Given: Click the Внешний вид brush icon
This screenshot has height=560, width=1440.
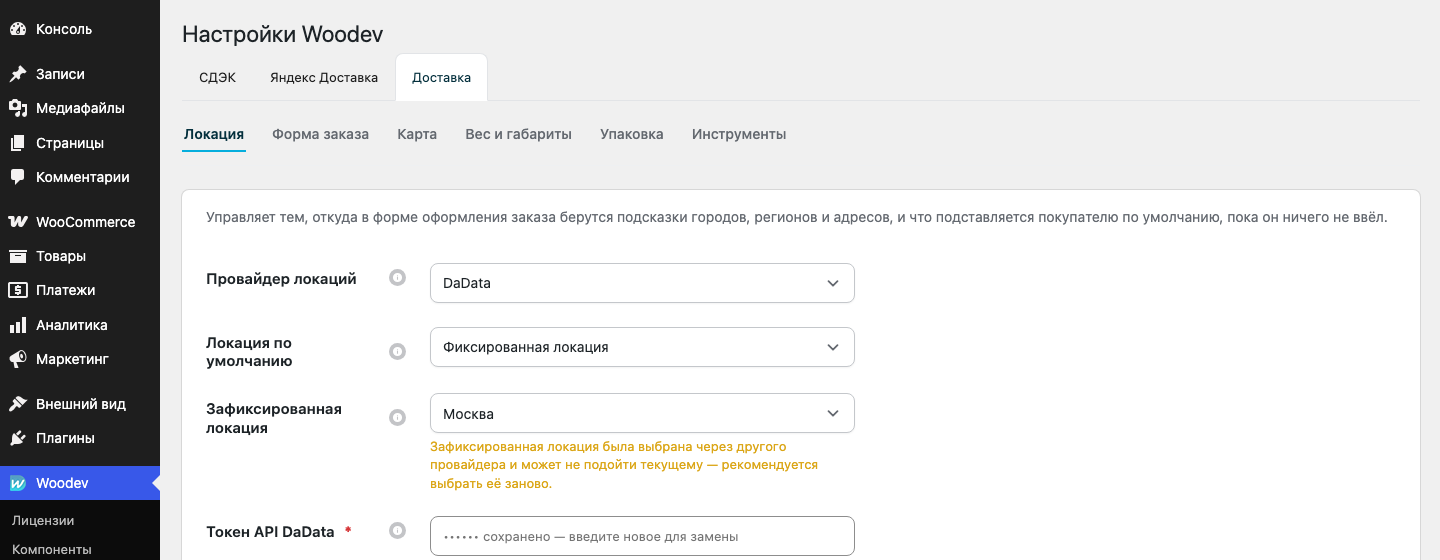Looking at the screenshot, I should coord(18,404).
